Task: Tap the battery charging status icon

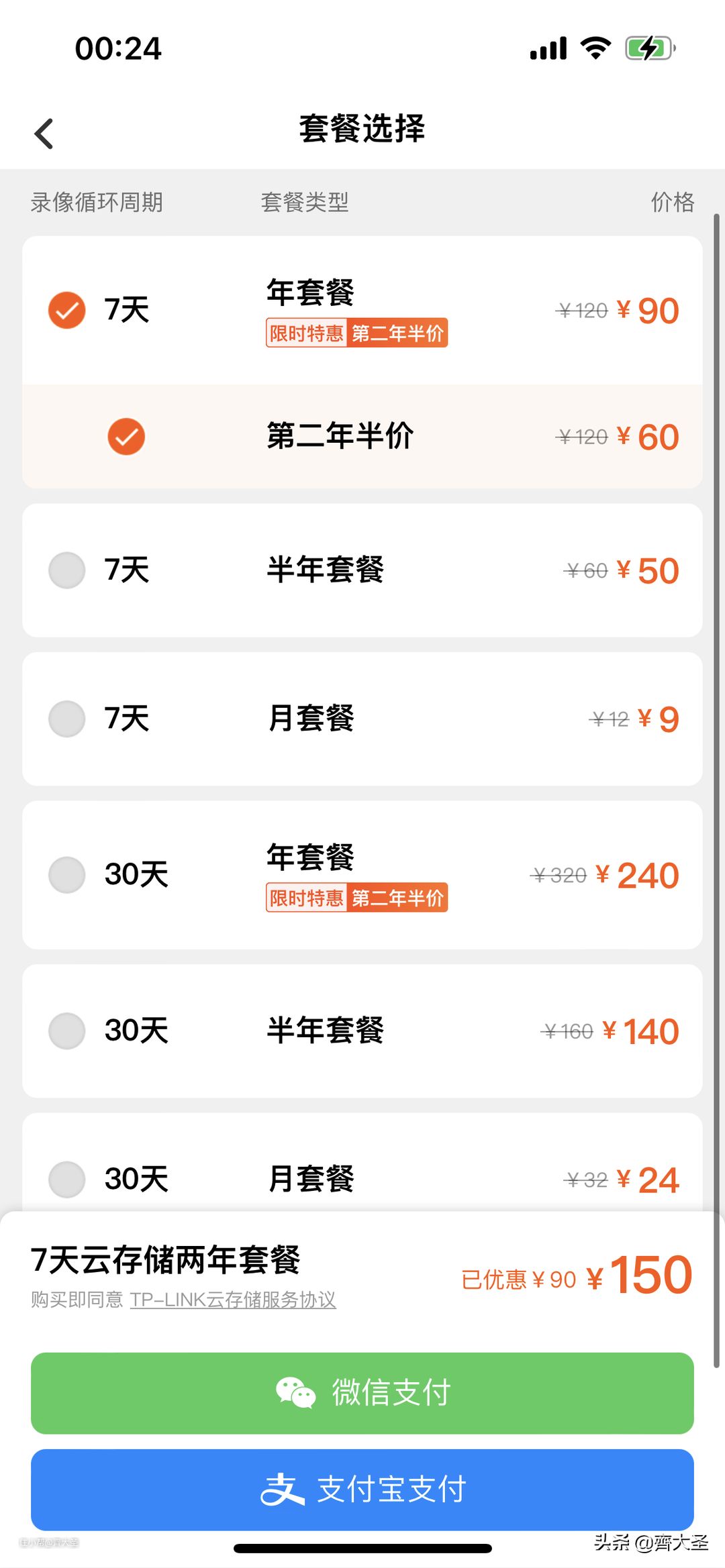Action: [649, 48]
